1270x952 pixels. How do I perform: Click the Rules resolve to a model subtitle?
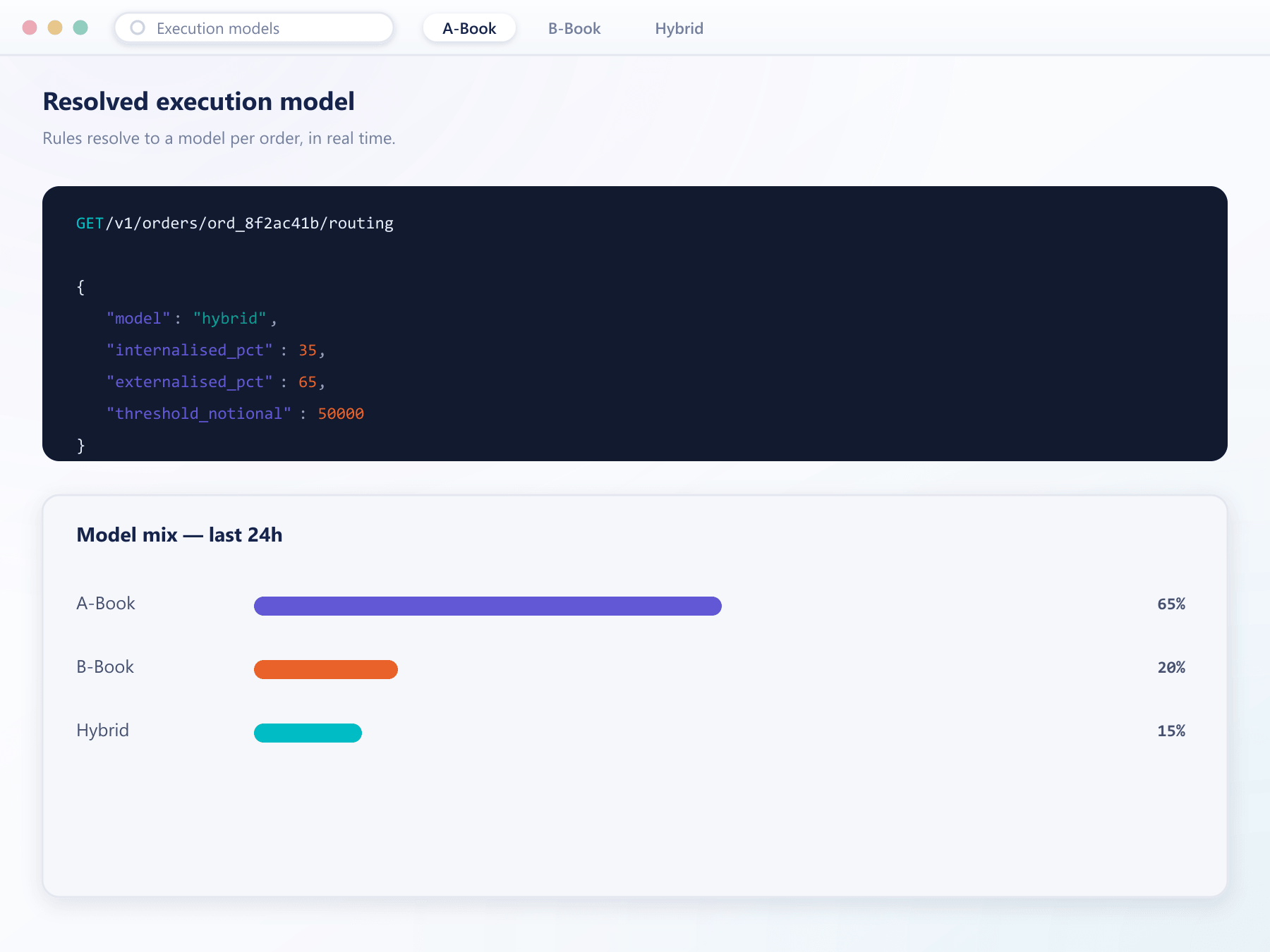pos(219,139)
